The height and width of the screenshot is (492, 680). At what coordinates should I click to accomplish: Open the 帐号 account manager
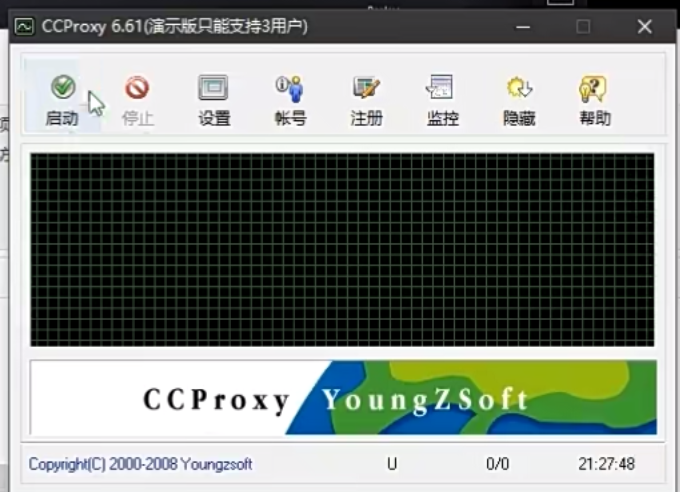click(x=290, y=100)
